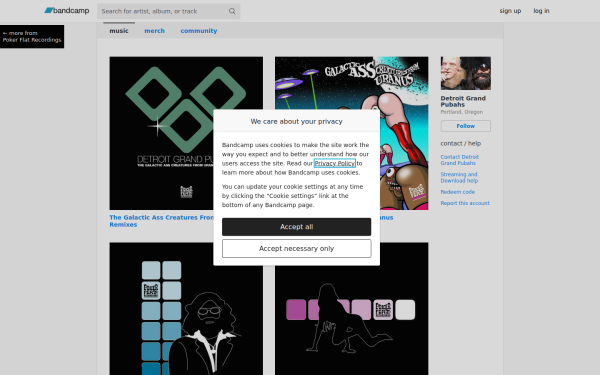Click the We care about your privacy heading
This screenshot has width=600, height=375.
[297, 121]
